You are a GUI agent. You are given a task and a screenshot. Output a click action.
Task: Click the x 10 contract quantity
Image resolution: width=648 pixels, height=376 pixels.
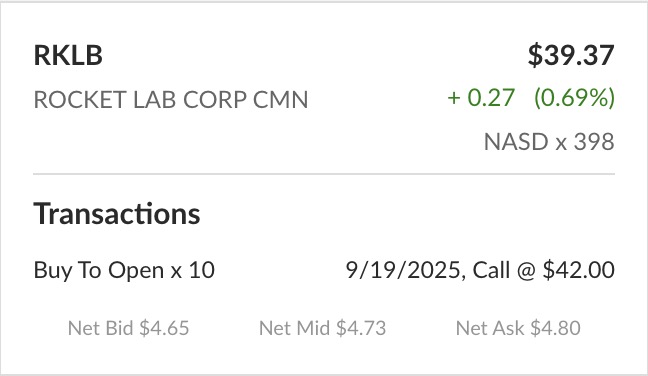coord(193,271)
